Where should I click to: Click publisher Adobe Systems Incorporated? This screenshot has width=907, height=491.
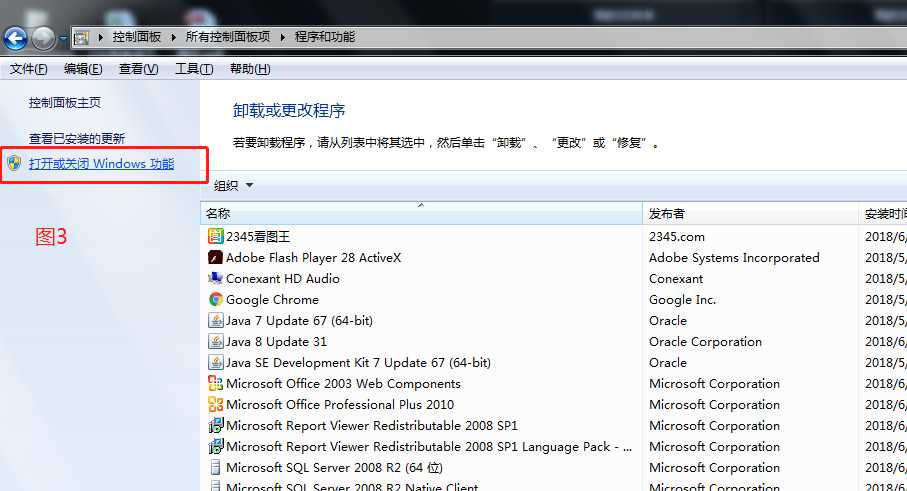pos(733,257)
